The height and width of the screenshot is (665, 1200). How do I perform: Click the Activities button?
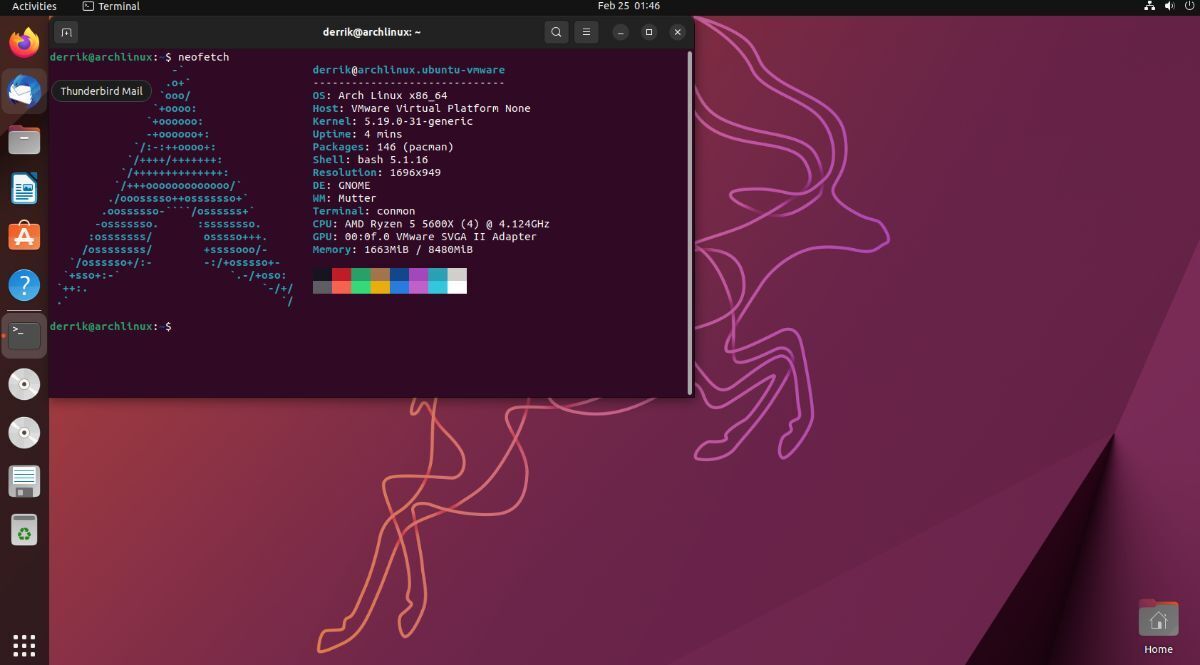coord(34,6)
